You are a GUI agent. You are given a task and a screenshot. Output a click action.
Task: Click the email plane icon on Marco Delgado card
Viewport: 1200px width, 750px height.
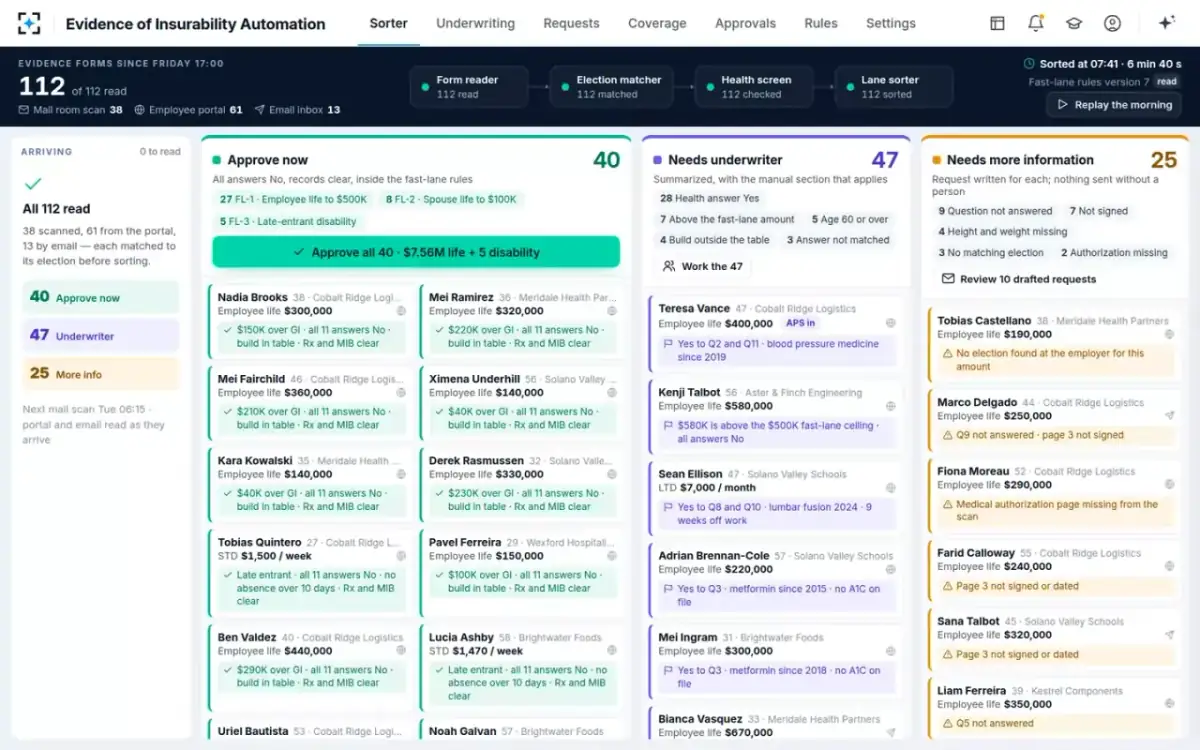click(x=1169, y=416)
